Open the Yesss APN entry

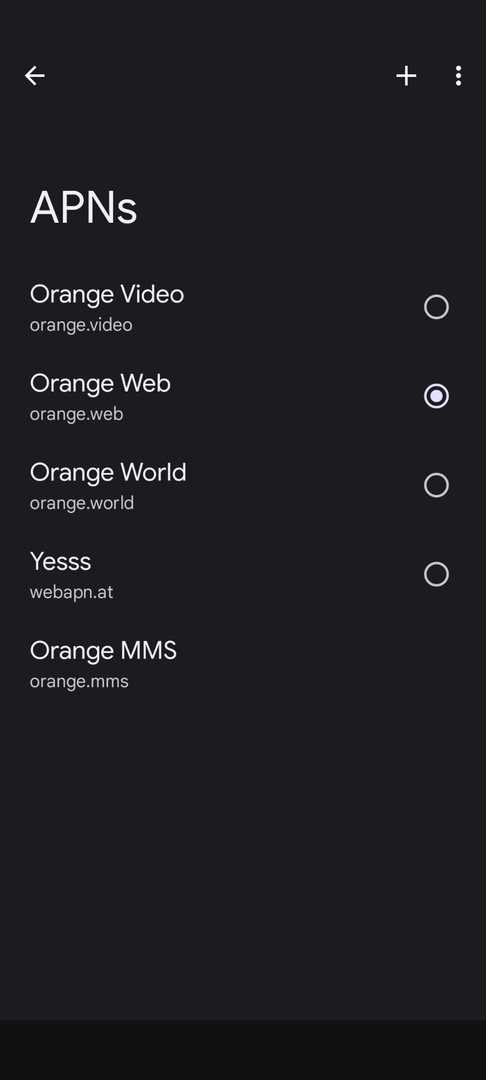[243, 574]
